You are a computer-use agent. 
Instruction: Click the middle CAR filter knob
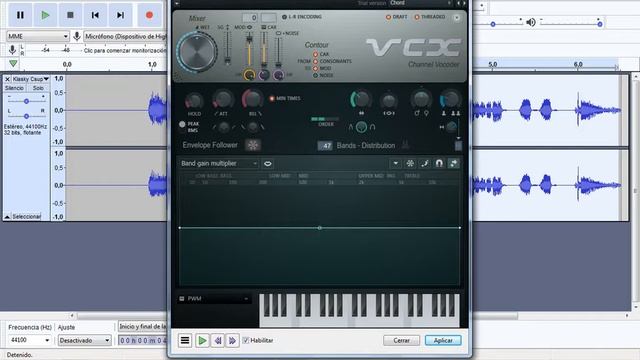(264, 75)
